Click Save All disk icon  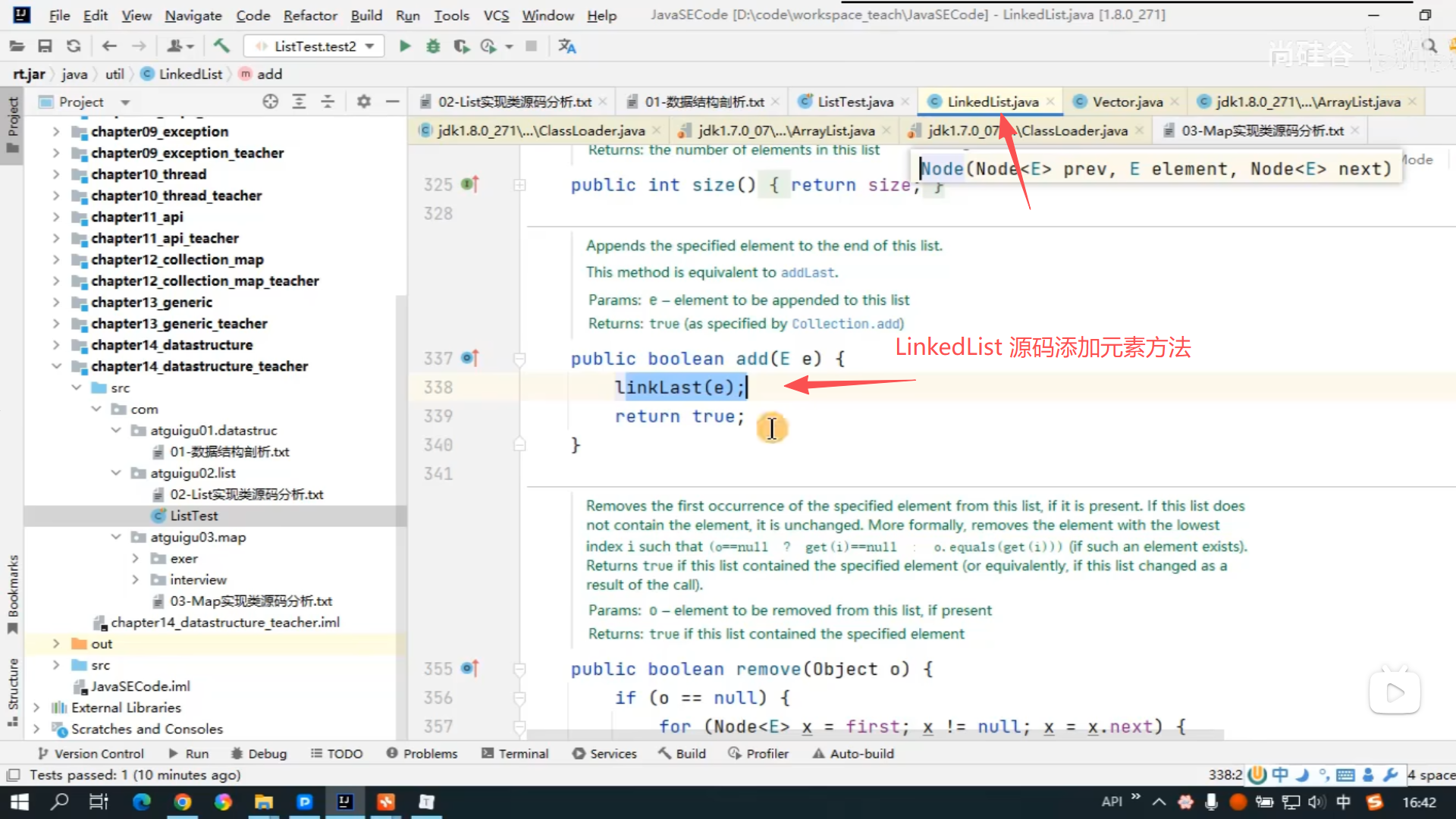click(x=45, y=46)
